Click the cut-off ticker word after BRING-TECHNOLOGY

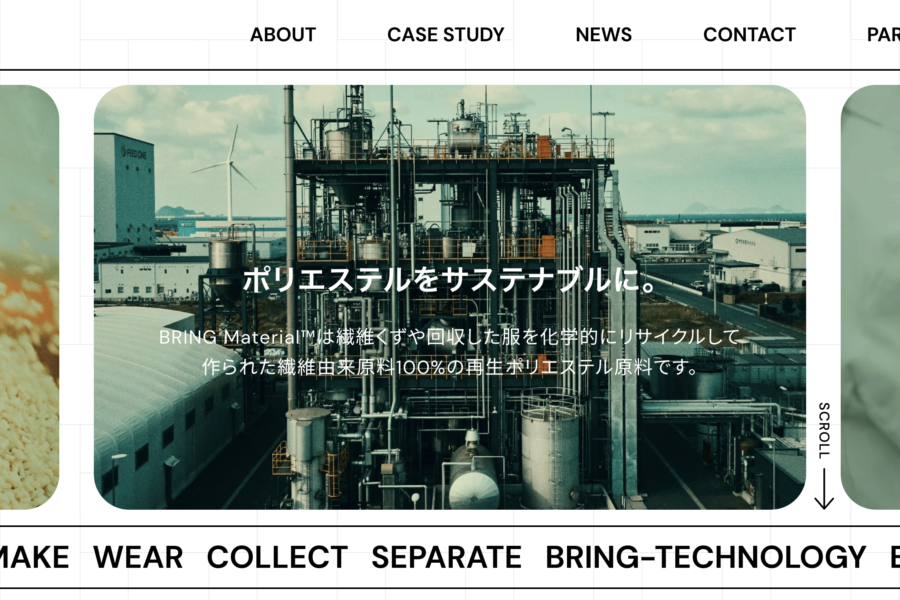[x=893, y=557]
